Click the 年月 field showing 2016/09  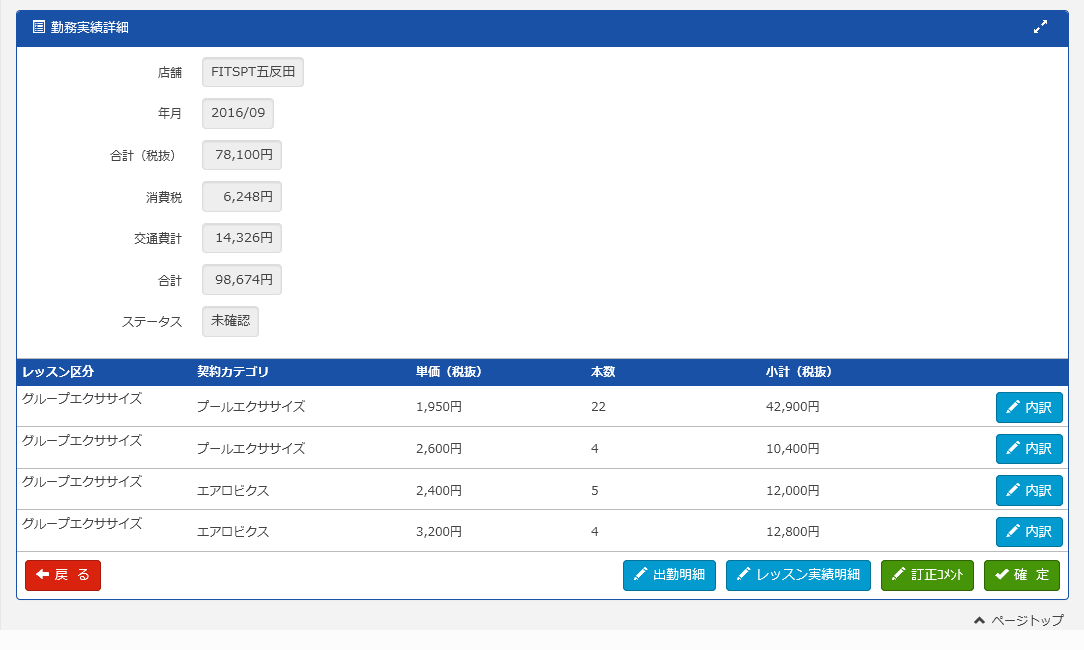(238, 114)
